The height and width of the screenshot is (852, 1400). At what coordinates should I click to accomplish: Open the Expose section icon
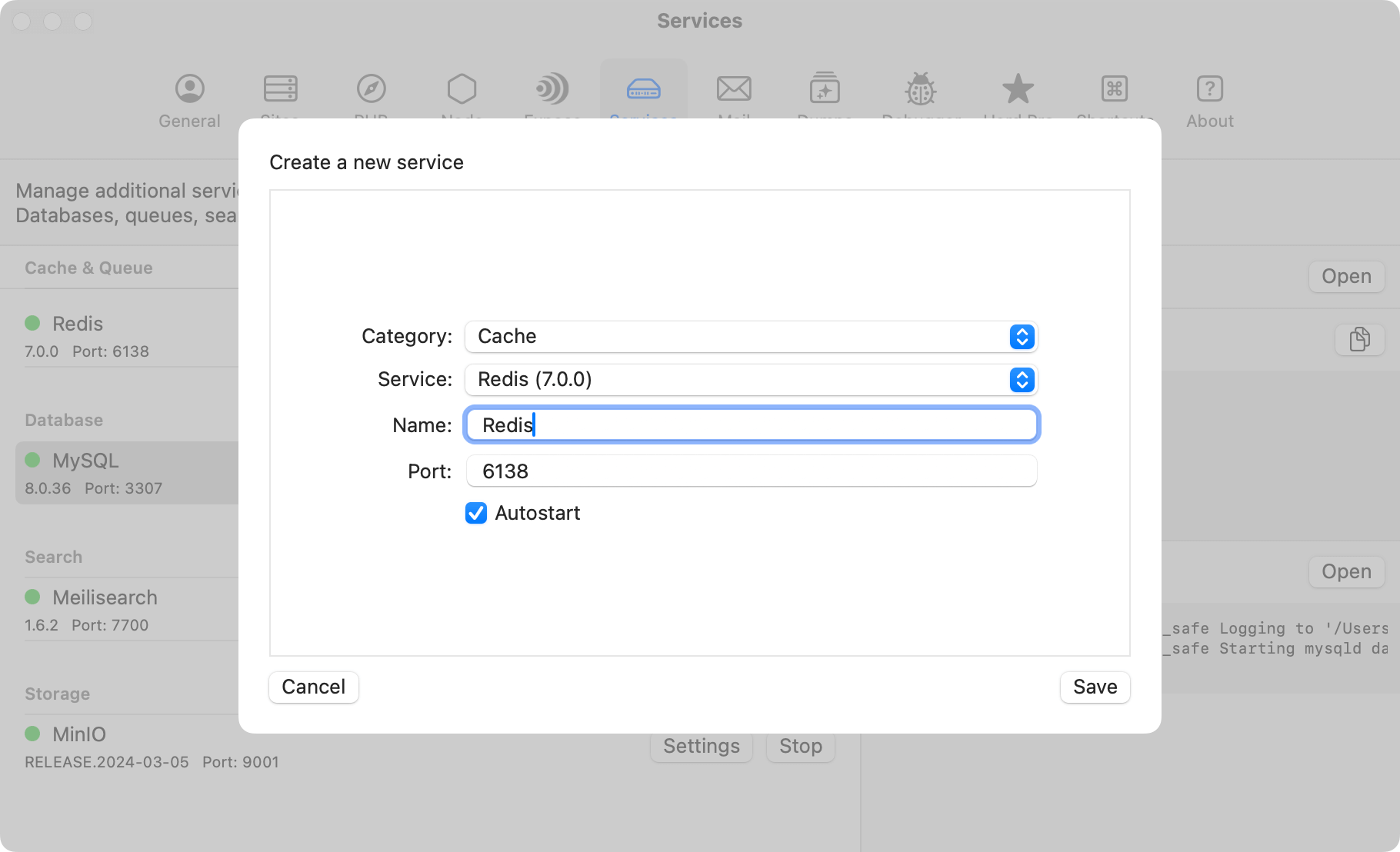coord(552,88)
